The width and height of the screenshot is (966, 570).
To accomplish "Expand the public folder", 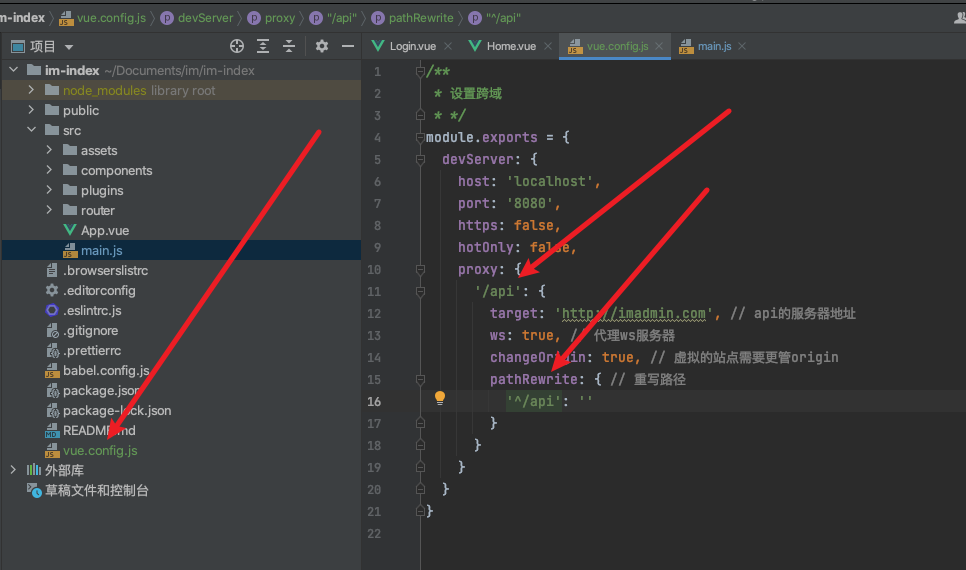I will click(x=31, y=110).
